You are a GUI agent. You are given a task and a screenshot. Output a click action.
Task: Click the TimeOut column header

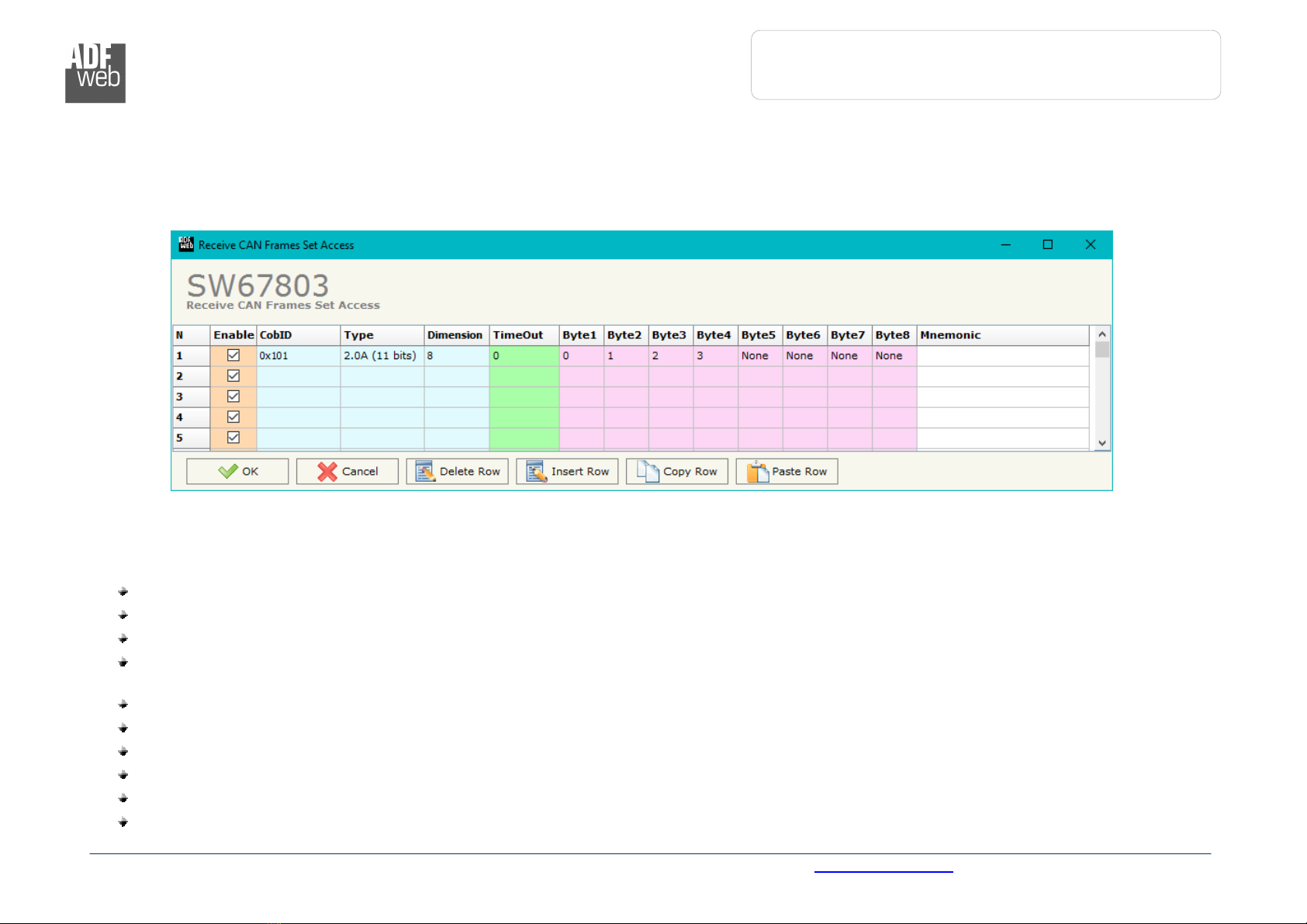tap(524, 335)
